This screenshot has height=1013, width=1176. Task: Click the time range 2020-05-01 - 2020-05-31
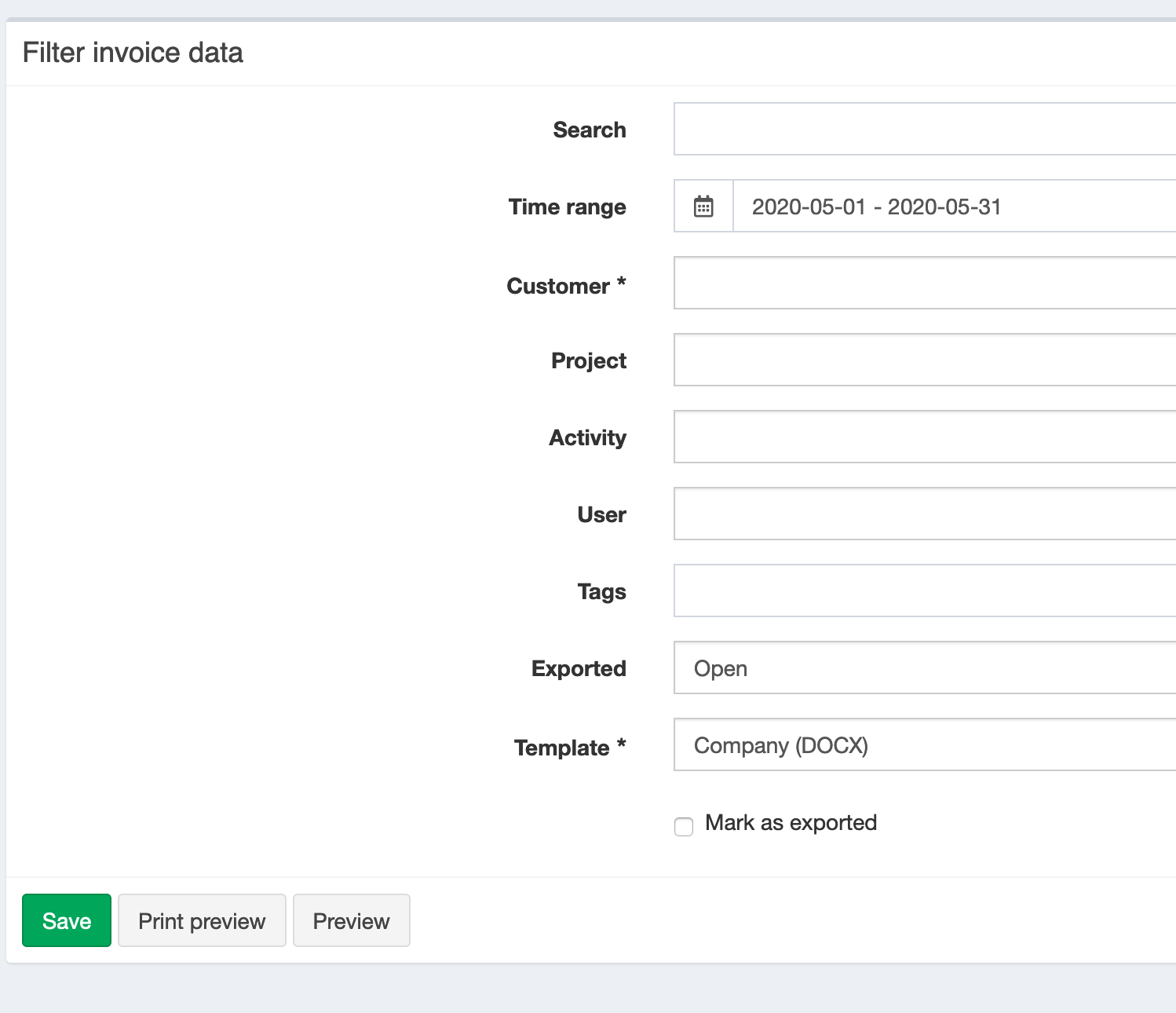pyautogui.click(x=876, y=207)
